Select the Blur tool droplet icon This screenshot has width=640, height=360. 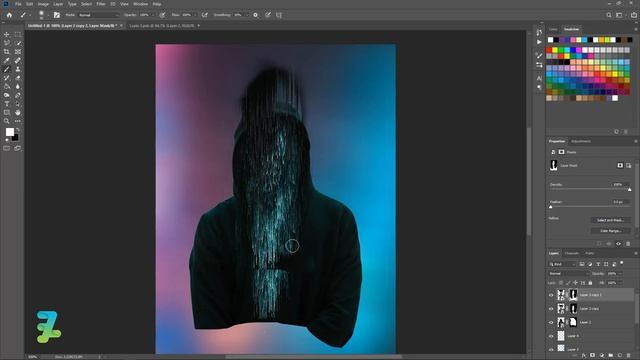(x=18, y=87)
